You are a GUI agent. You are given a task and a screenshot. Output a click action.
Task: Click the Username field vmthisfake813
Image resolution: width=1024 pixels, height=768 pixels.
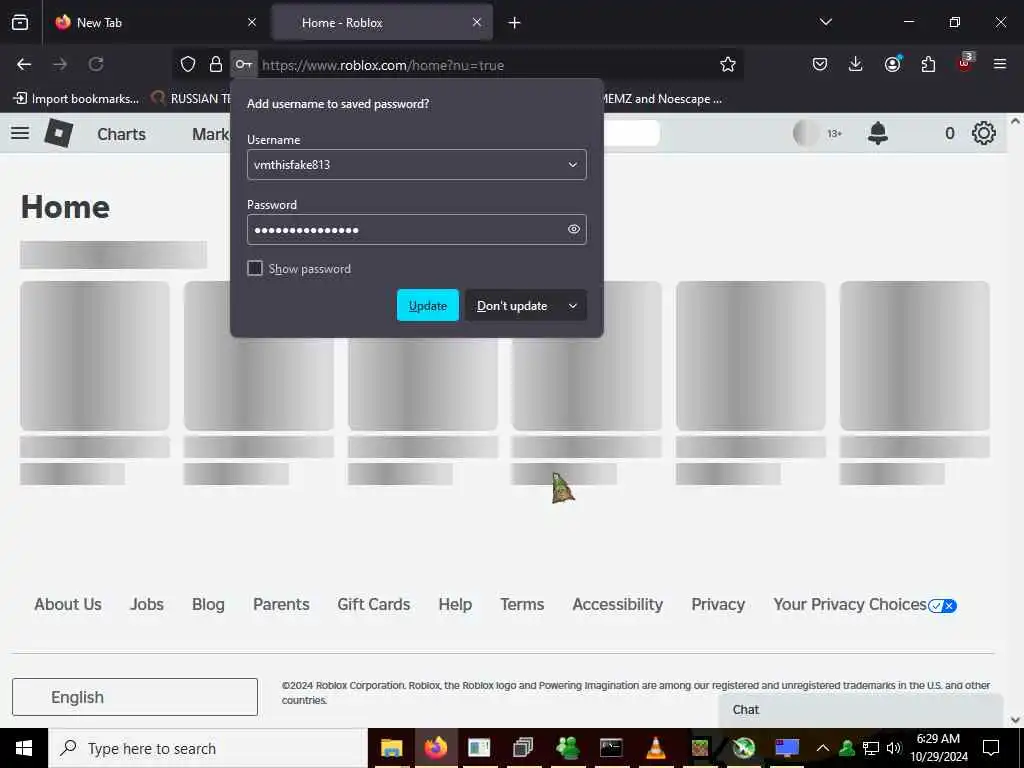417,165
